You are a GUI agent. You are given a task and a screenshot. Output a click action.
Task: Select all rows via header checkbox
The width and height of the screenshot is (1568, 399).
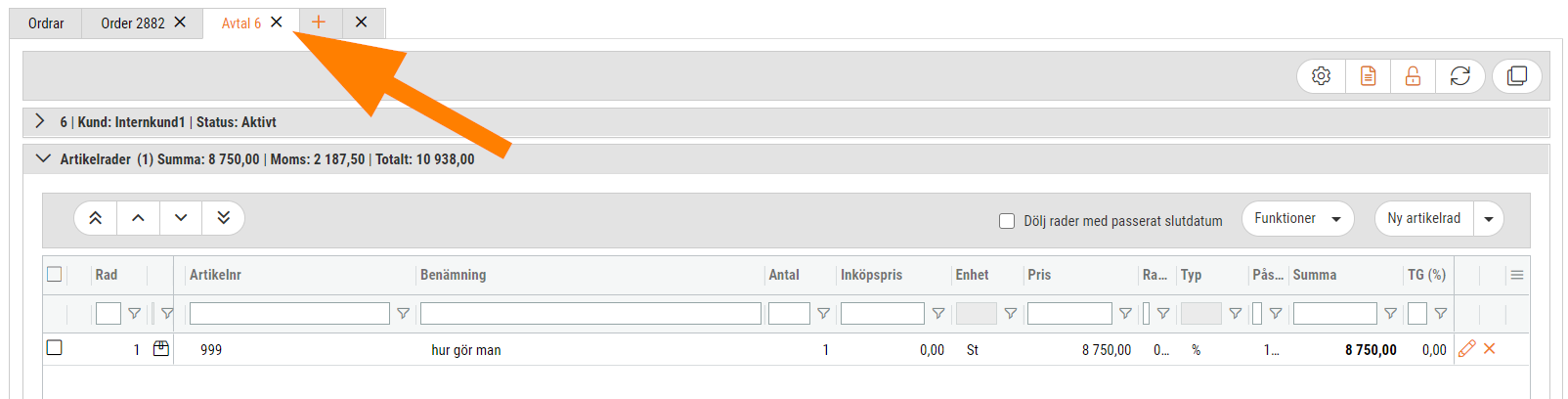55,275
